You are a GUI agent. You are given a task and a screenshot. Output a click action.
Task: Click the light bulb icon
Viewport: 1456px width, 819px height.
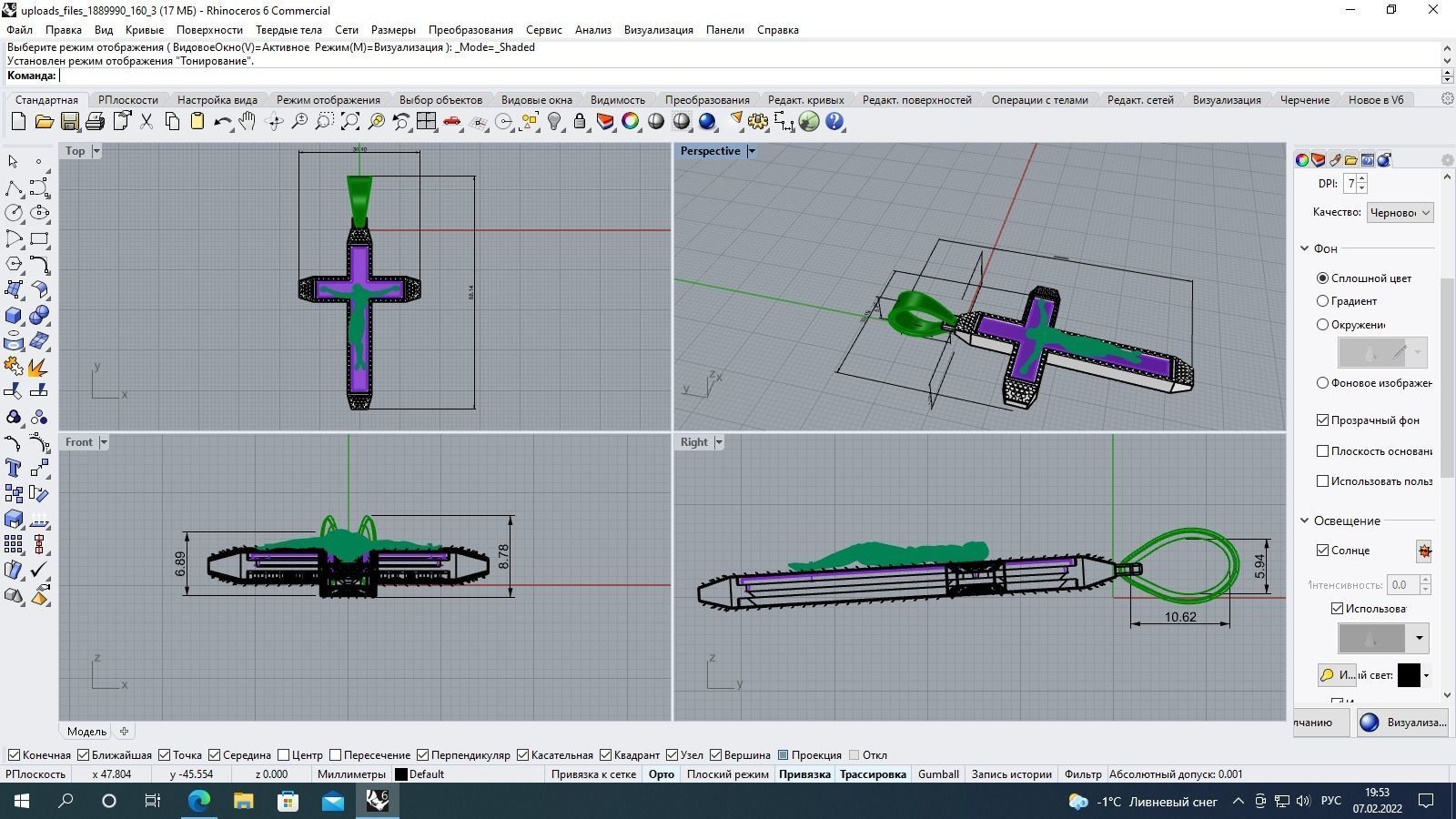point(554,121)
